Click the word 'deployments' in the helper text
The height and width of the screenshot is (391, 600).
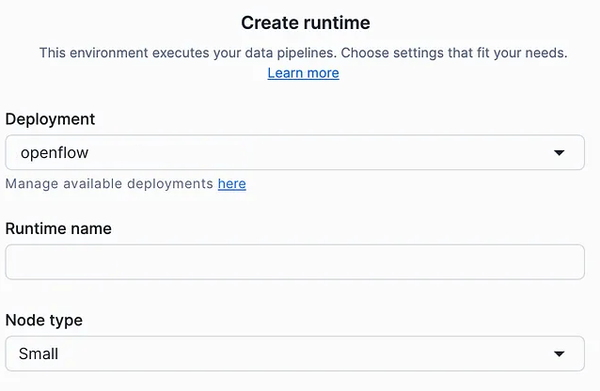click(170, 184)
